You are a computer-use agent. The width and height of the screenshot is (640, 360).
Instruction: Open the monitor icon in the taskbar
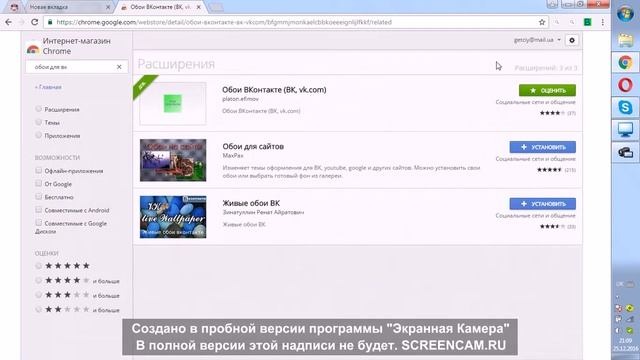click(x=625, y=130)
